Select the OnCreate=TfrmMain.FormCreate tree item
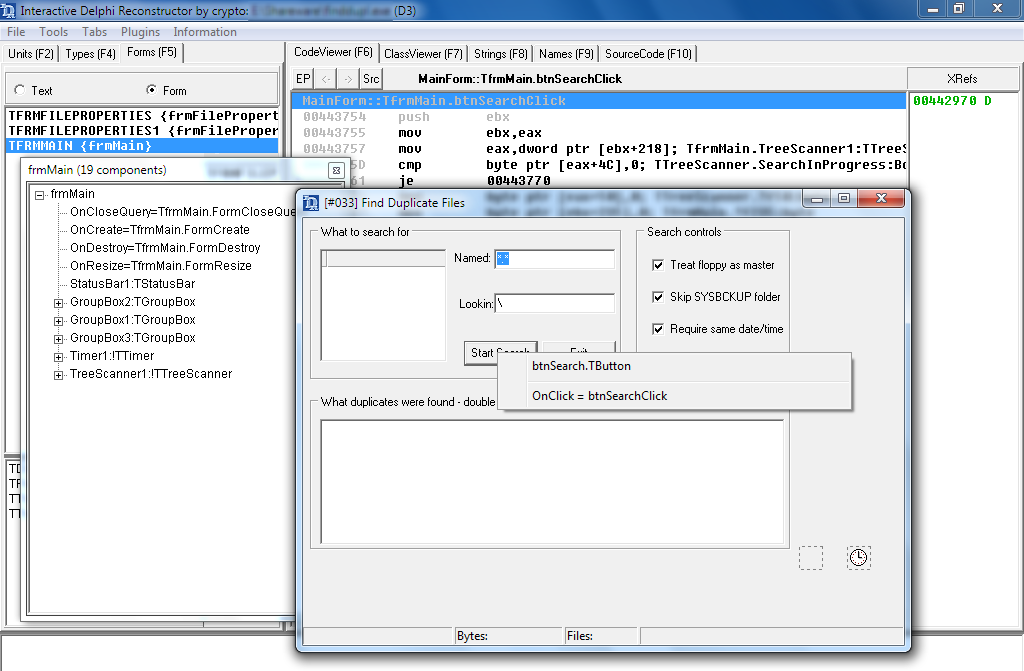 [x=160, y=230]
